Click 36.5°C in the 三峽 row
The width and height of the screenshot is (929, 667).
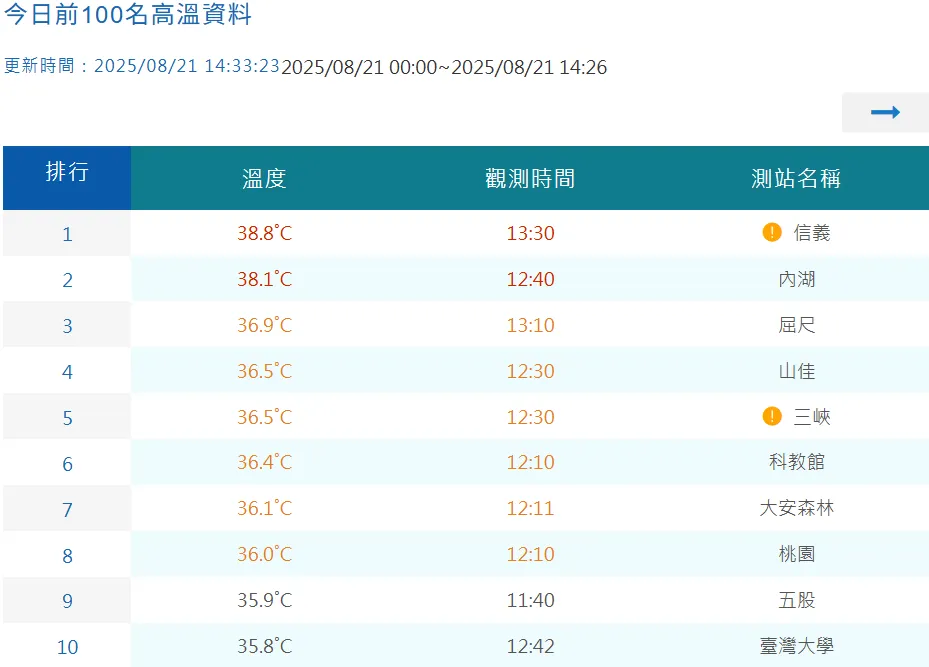tap(264, 417)
